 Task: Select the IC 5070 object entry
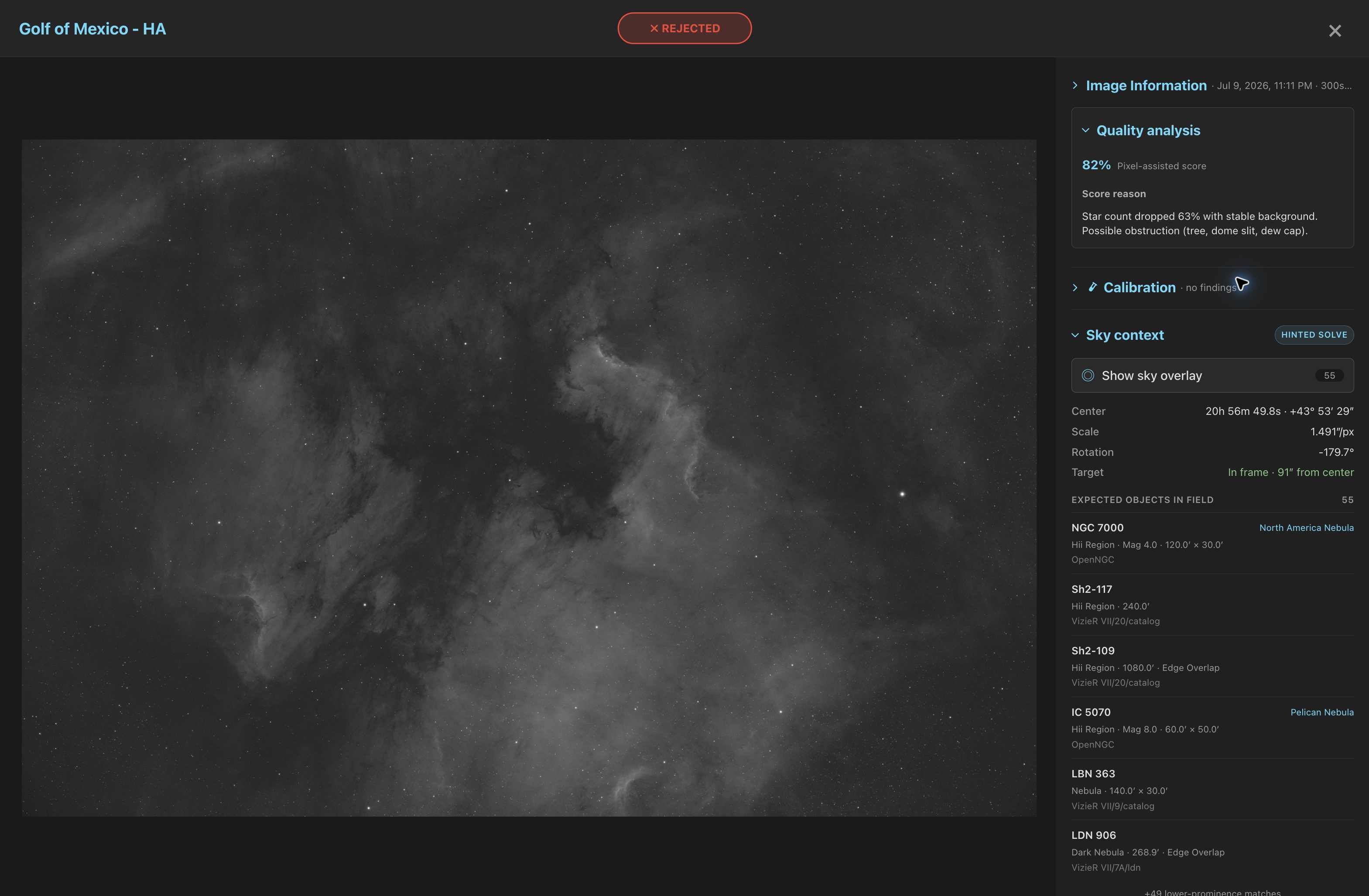(x=1212, y=728)
